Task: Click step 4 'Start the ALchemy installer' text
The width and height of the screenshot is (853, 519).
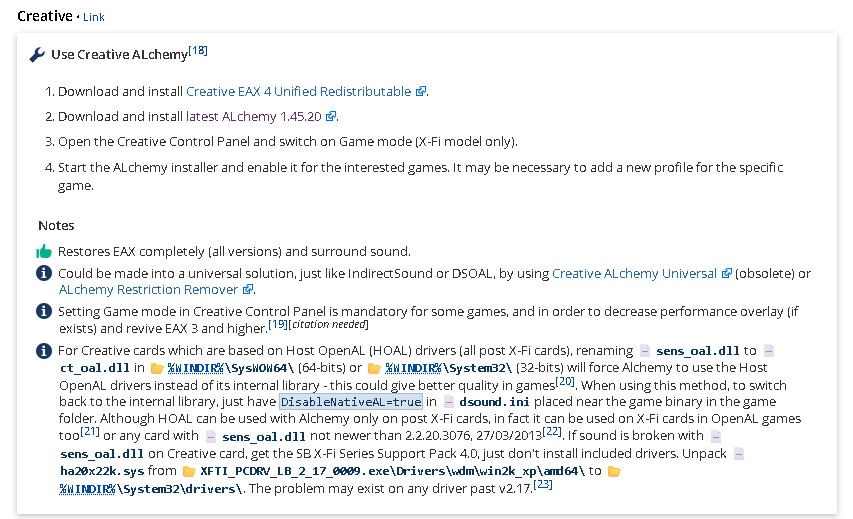Action: click(x=421, y=176)
